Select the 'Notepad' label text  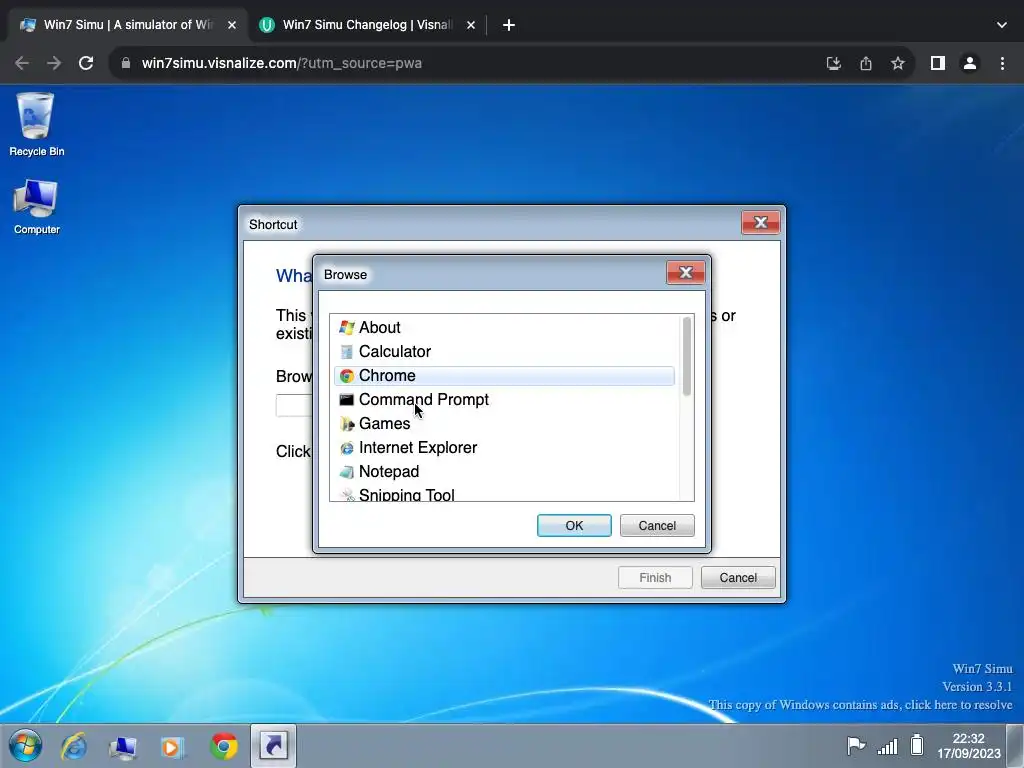[x=389, y=472]
